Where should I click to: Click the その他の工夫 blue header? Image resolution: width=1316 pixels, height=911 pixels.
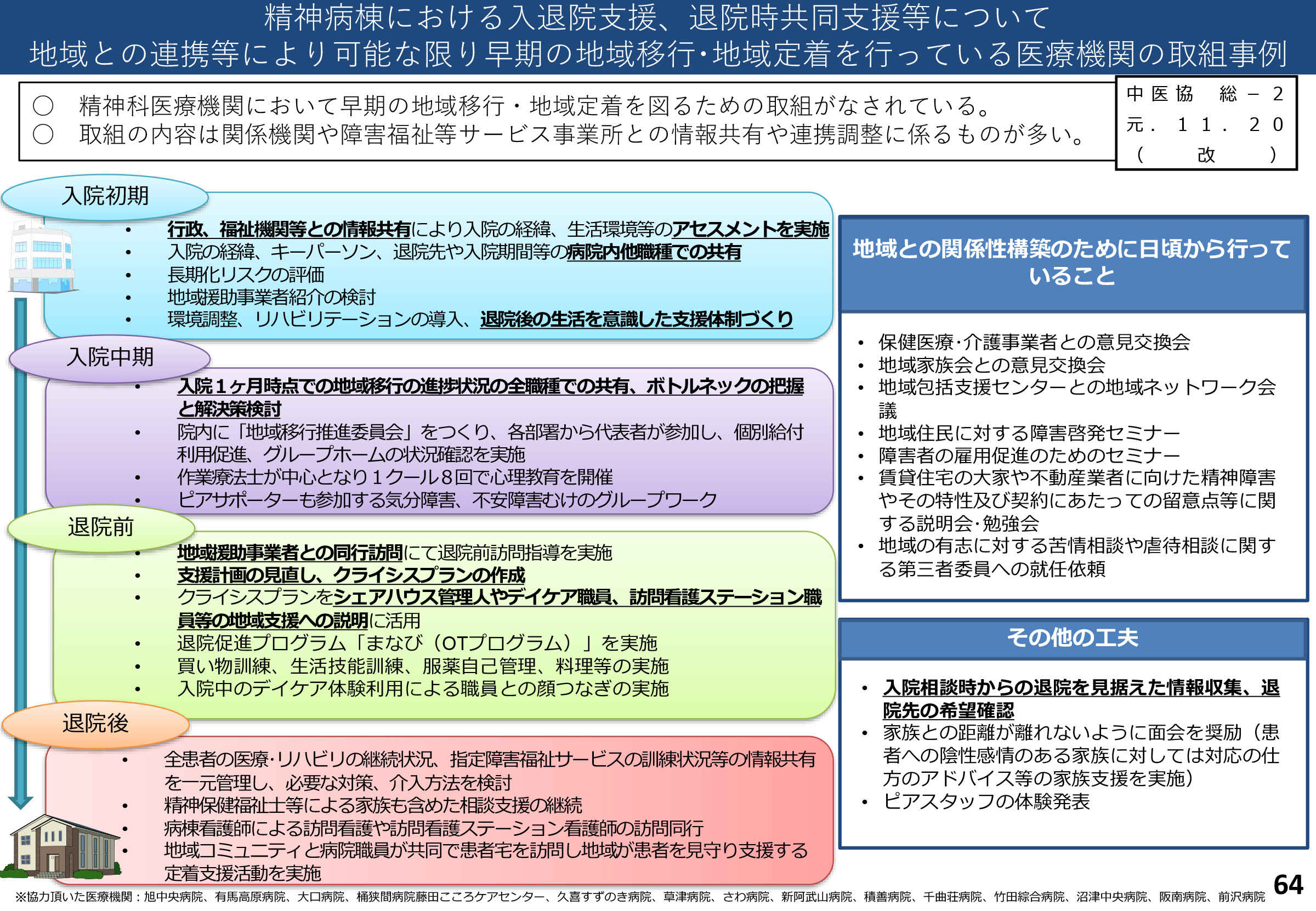point(1071,637)
